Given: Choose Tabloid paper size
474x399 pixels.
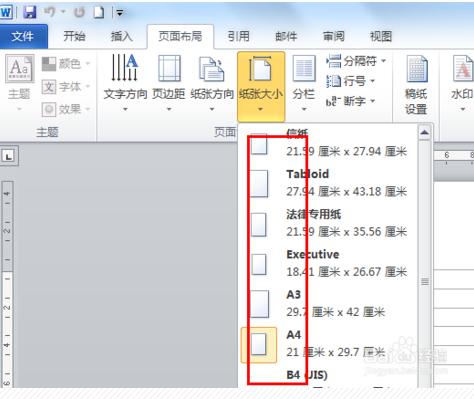Looking at the screenshot, I should click(x=328, y=183).
